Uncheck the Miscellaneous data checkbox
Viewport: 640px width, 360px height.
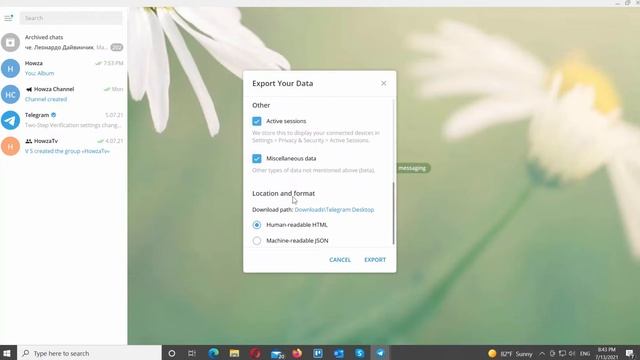pos(257,158)
